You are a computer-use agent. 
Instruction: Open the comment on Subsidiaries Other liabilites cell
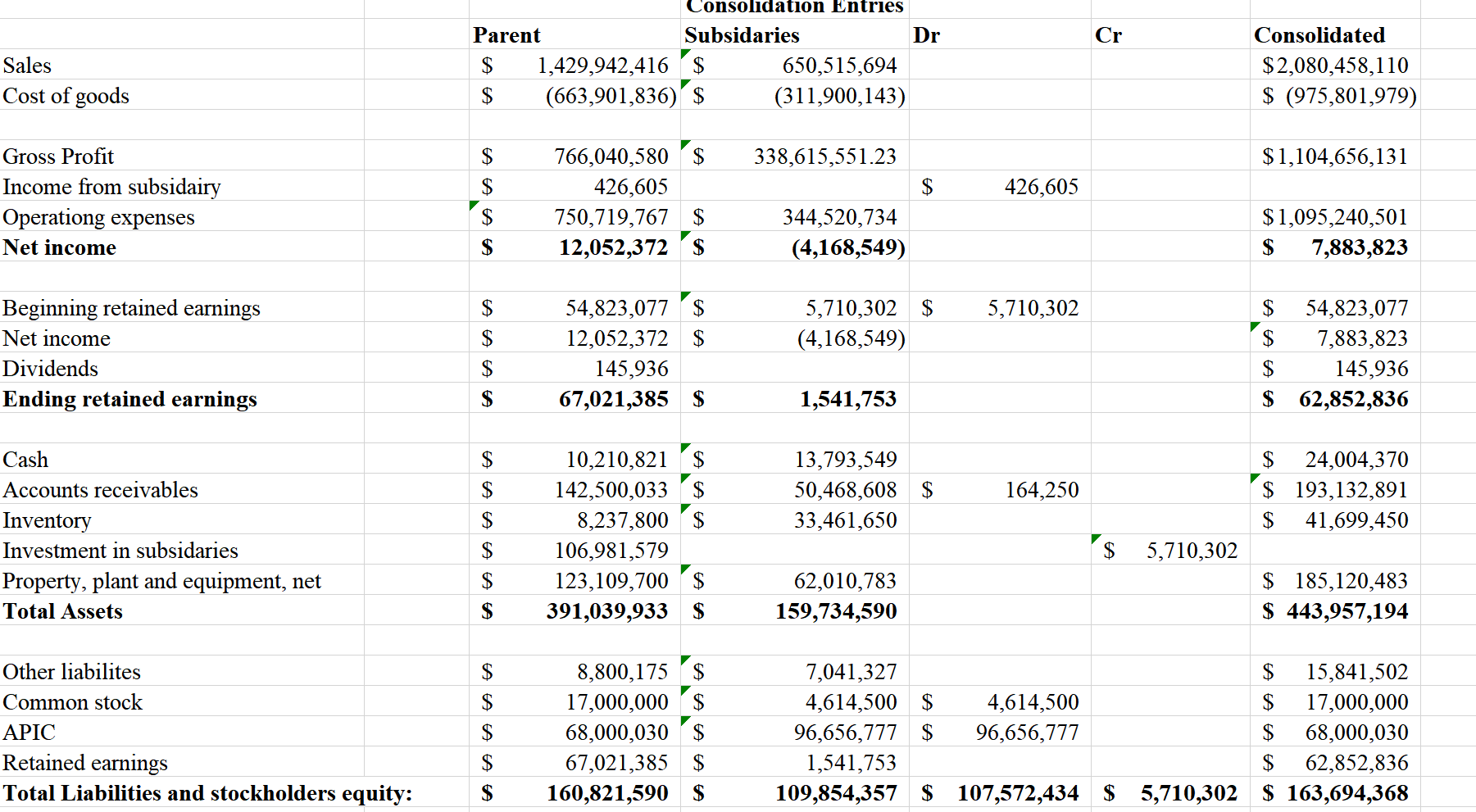pos(687,660)
